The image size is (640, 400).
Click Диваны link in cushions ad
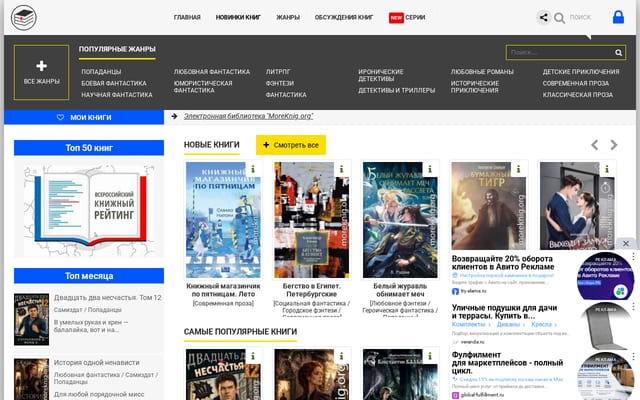point(508,324)
